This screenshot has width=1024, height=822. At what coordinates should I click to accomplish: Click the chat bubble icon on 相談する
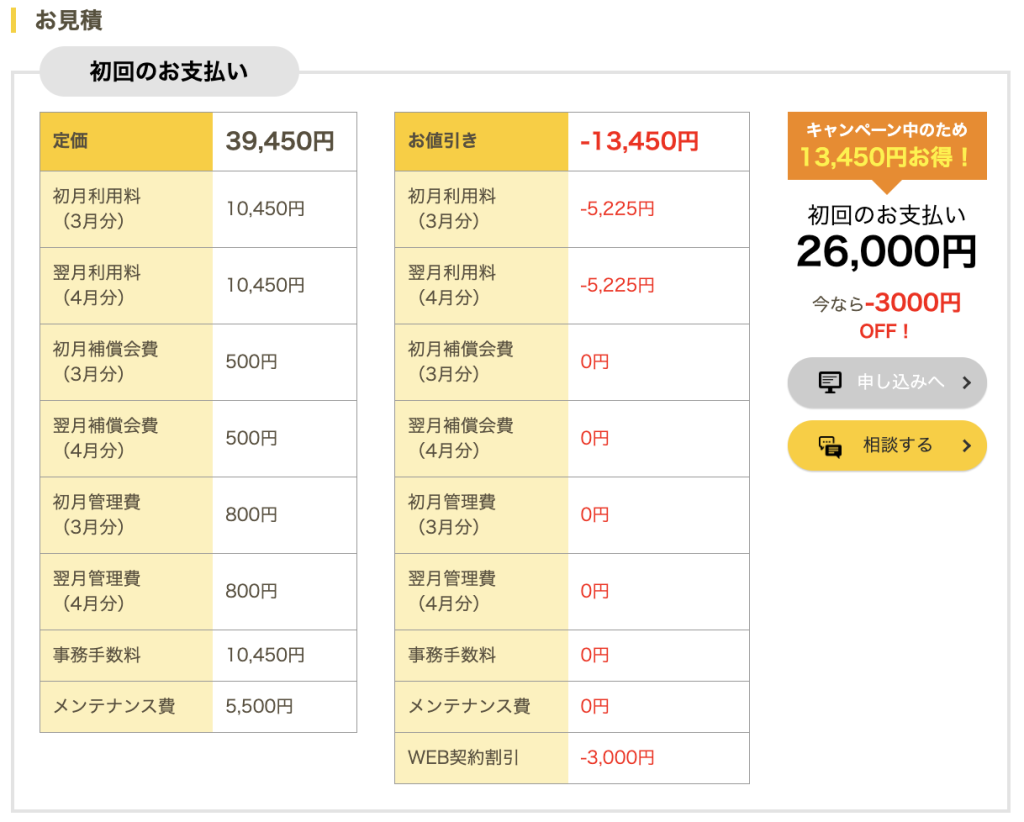[830, 446]
